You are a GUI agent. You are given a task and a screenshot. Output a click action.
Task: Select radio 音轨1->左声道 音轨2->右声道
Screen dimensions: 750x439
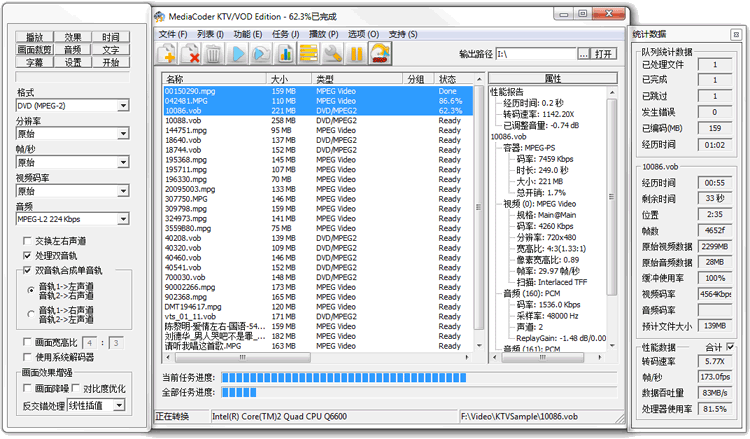click(31, 290)
